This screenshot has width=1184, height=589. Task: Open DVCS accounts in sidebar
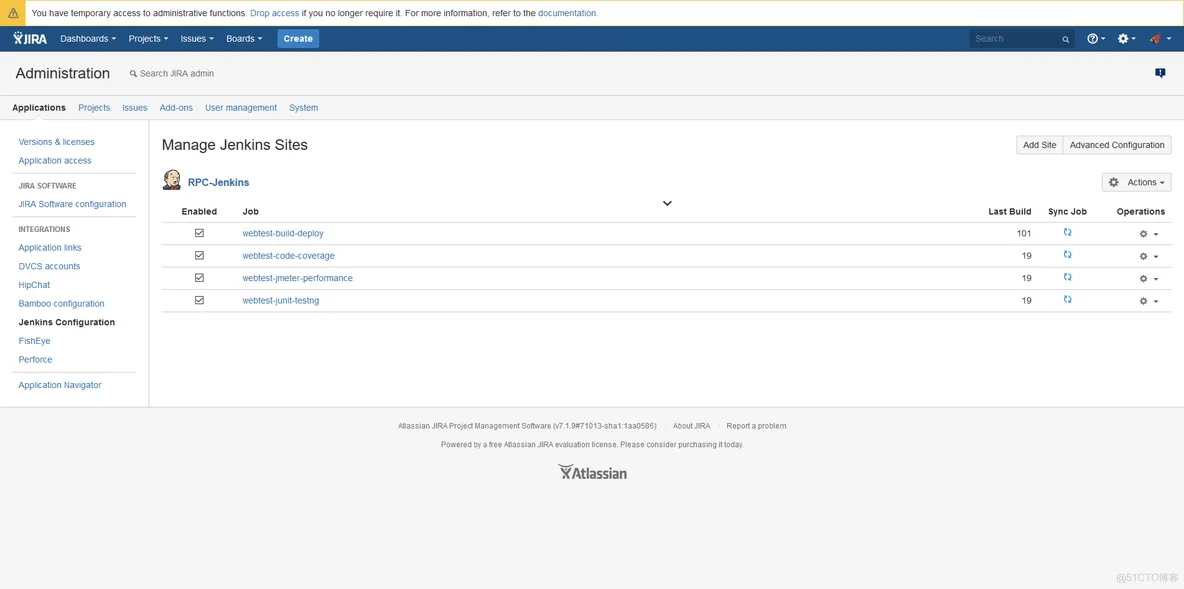(49, 267)
